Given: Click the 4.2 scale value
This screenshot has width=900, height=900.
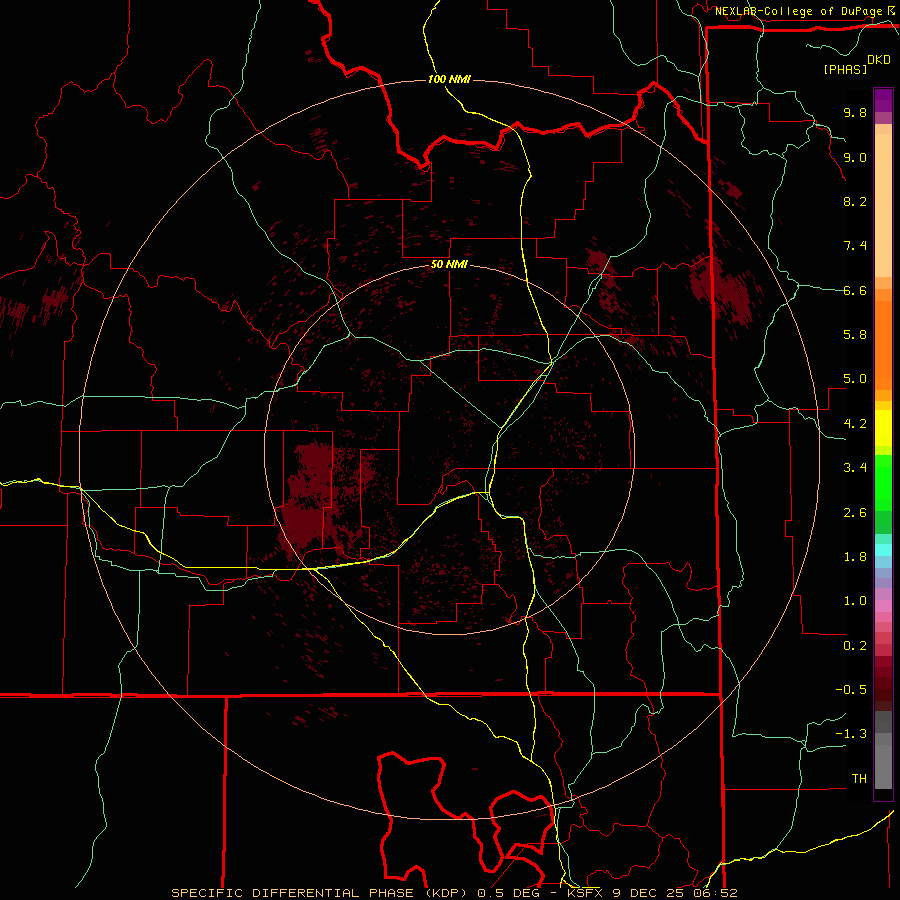Looking at the screenshot, I should point(855,424).
